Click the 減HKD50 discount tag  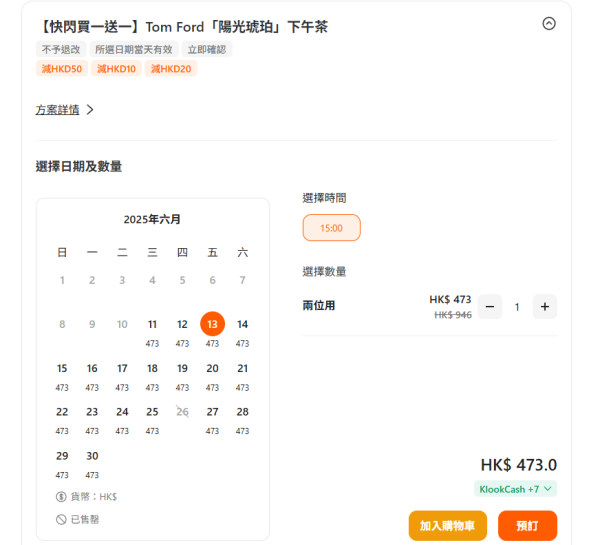point(62,69)
